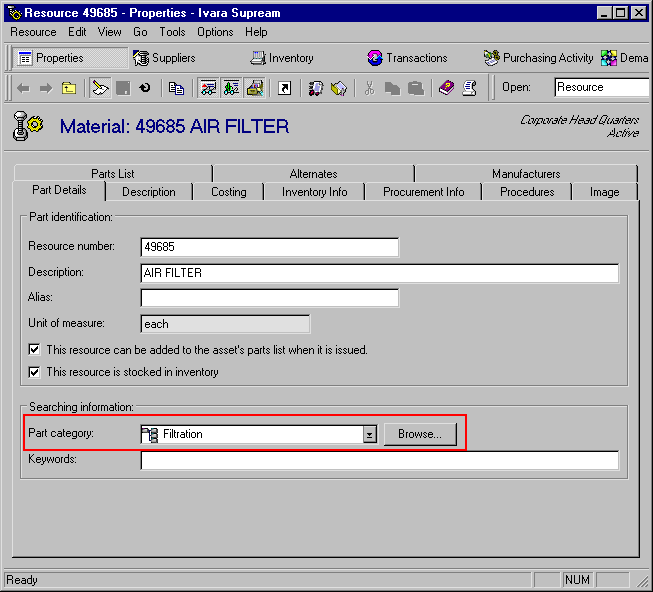Viewport: 653px width, 592px height.
Task: Click the Revert undo arrow icon
Action: pos(145,88)
